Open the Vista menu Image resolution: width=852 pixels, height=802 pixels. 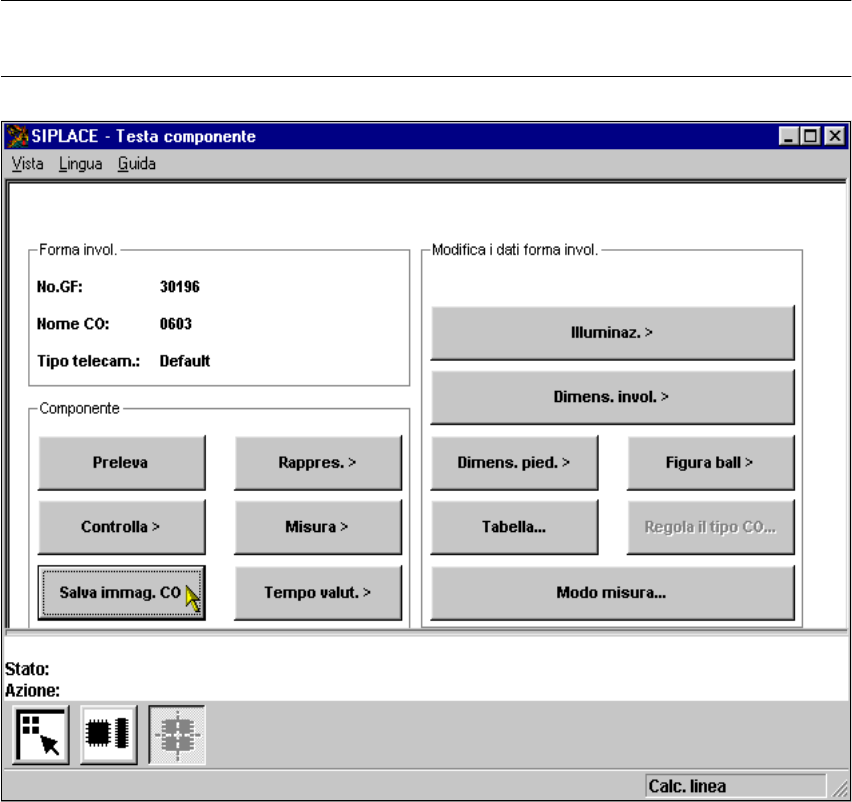pos(27,163)
